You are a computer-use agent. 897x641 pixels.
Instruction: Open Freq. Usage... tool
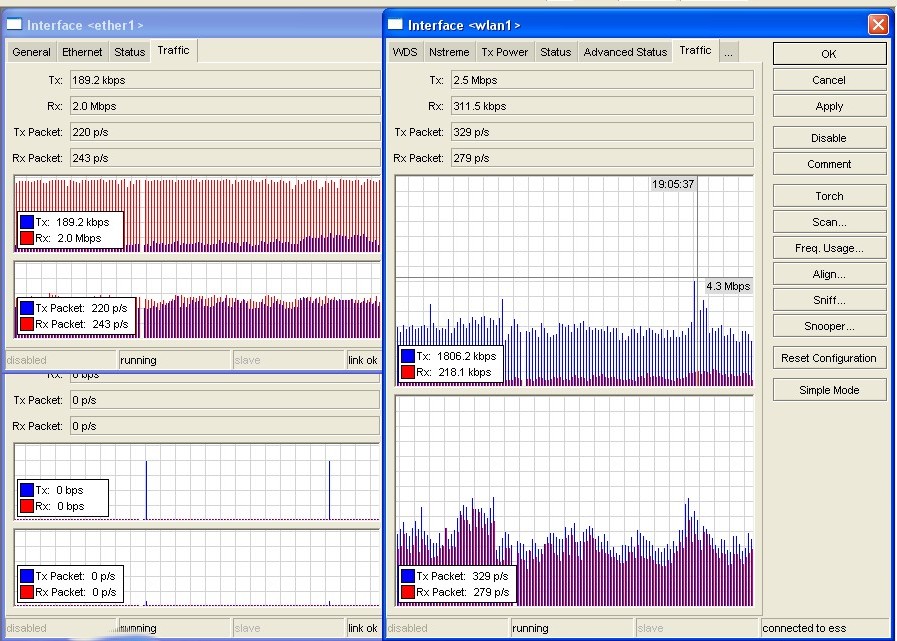pos(829,248)
